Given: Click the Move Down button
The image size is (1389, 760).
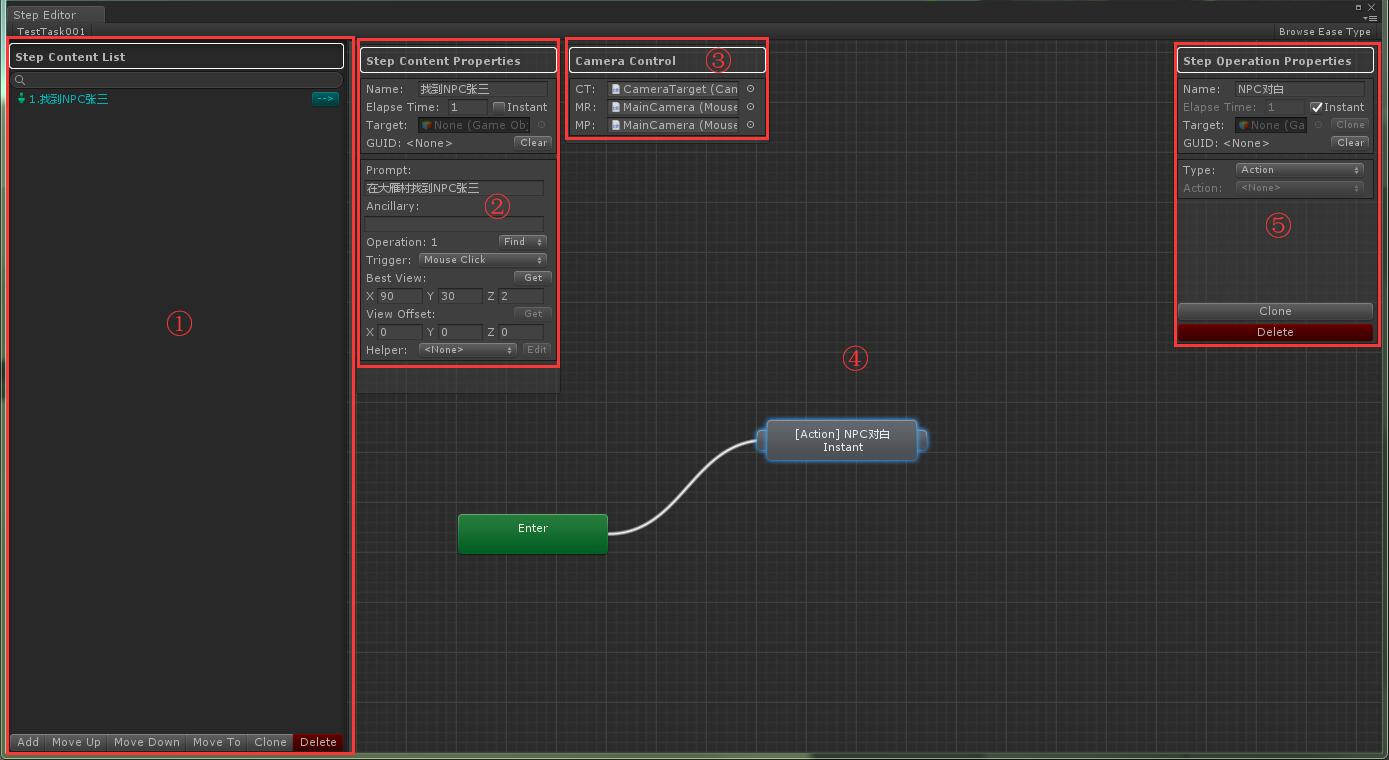Looking at the screenshot, I should [147, 742].
